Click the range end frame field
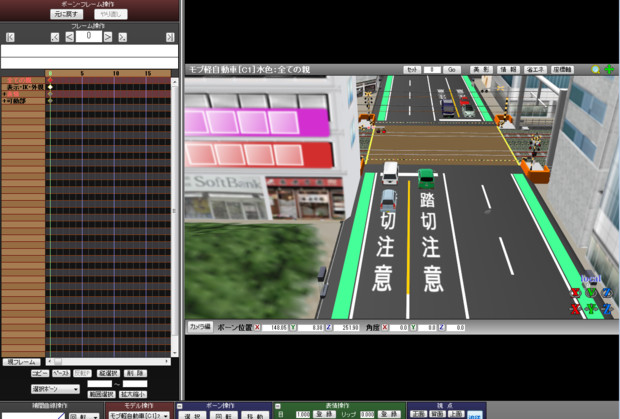 click(x=135, y=384)
